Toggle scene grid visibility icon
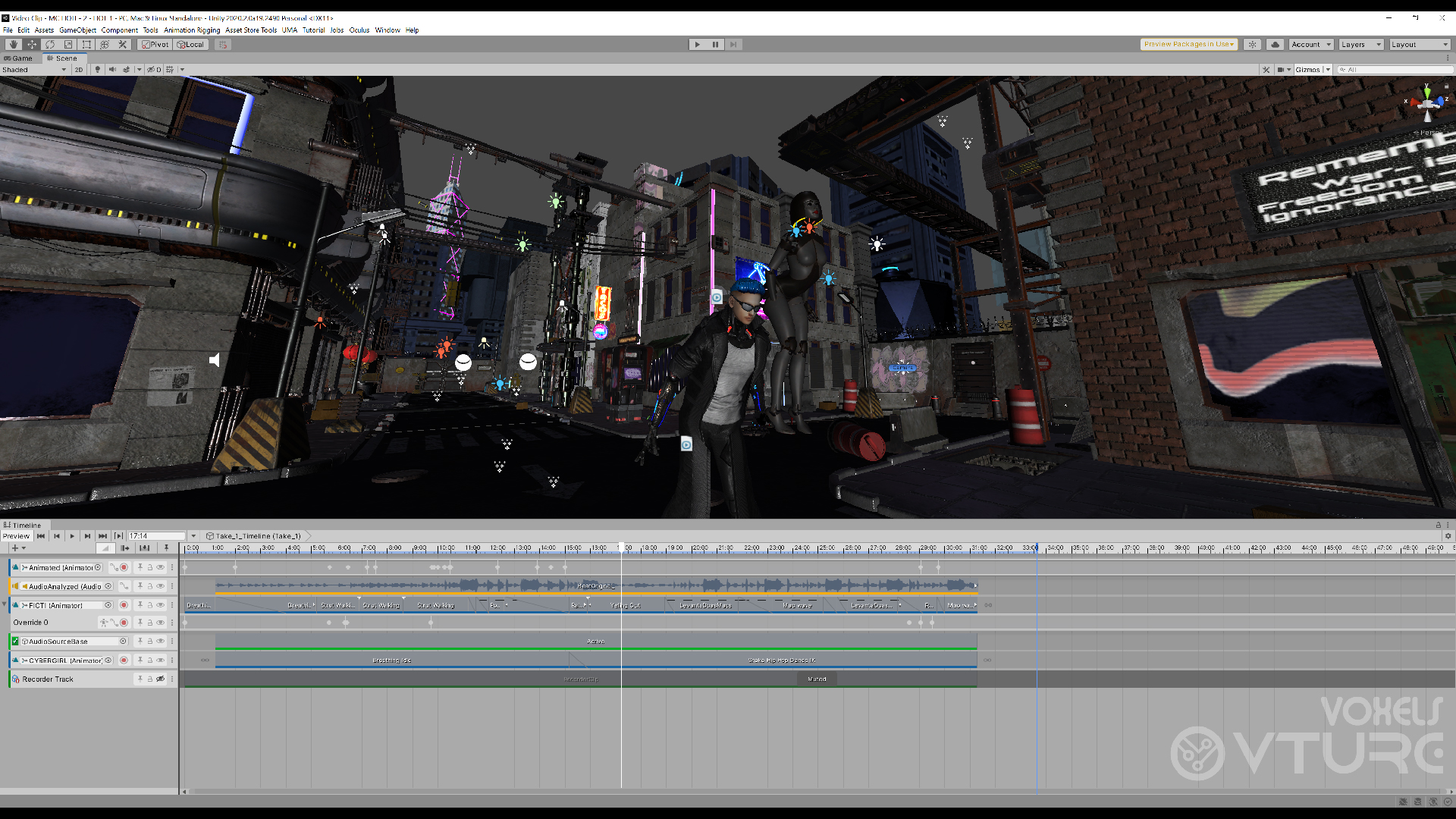This screenshot has width=1456, height=819. pyautogui.click(x=170, y=70)
